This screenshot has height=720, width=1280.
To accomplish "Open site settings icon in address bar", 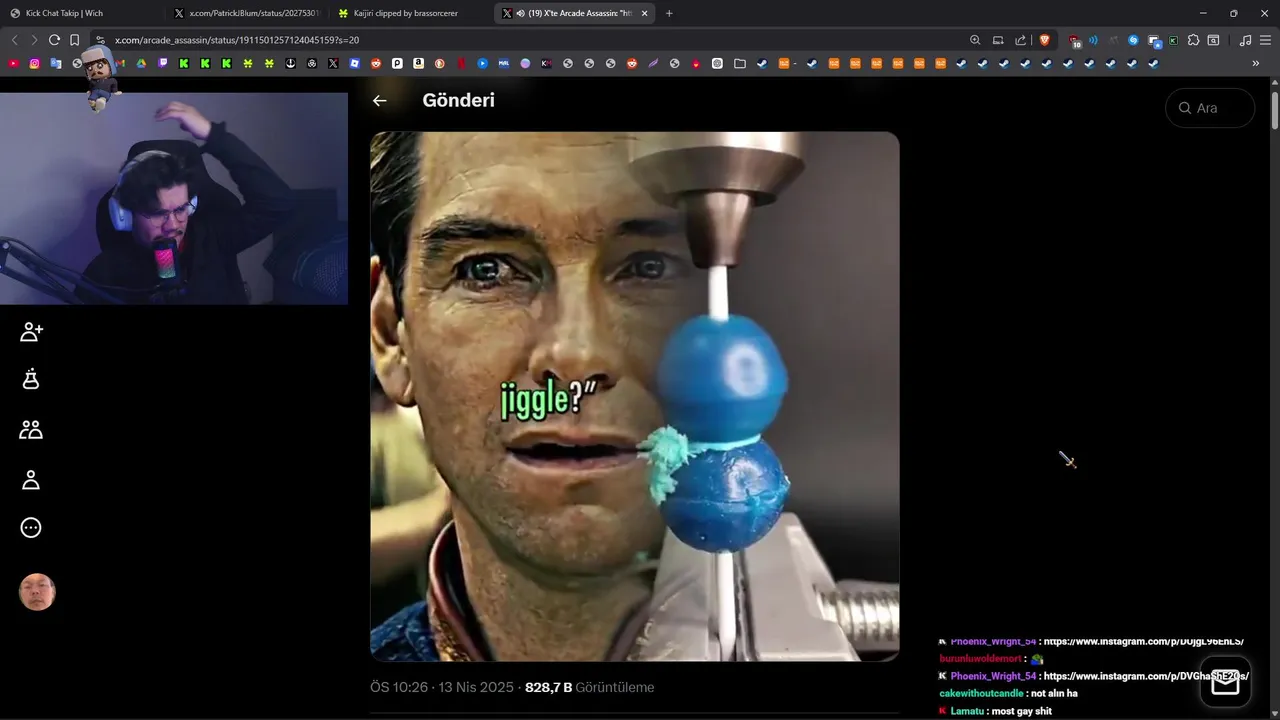I will pyautogui.click(x=100, y=40).
